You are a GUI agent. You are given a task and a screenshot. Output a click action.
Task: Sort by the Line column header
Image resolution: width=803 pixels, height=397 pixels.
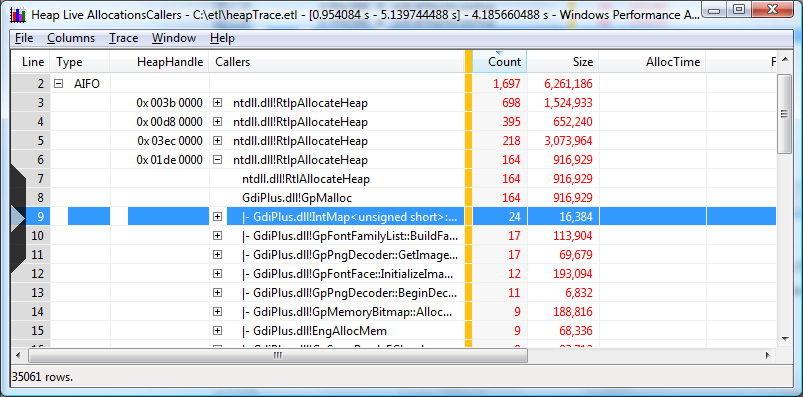[x=31, y=62]
